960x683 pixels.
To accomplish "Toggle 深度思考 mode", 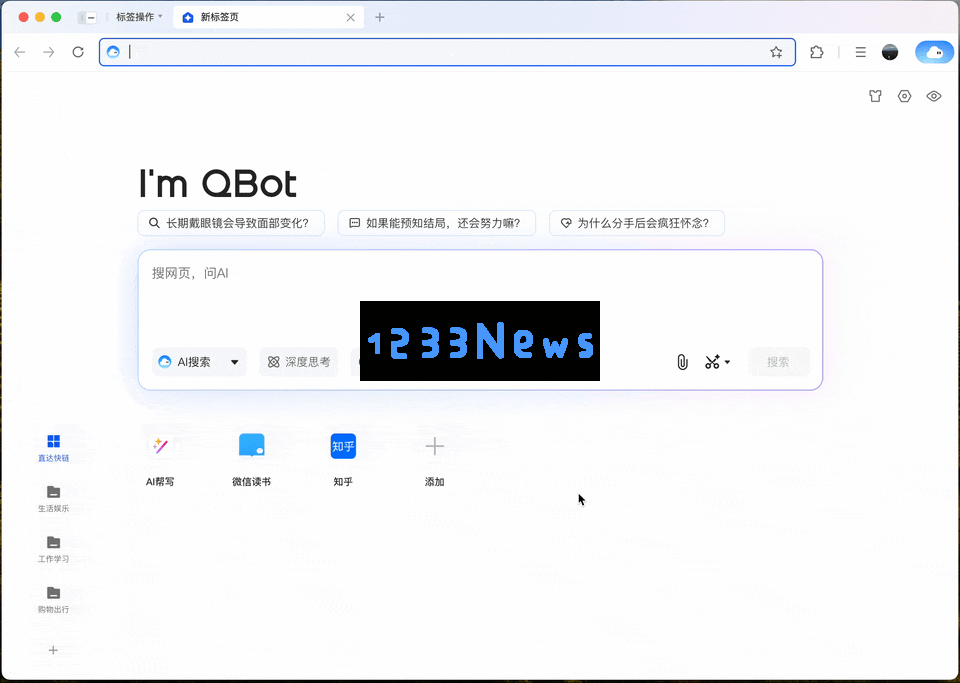I will [x=299, y=362].
